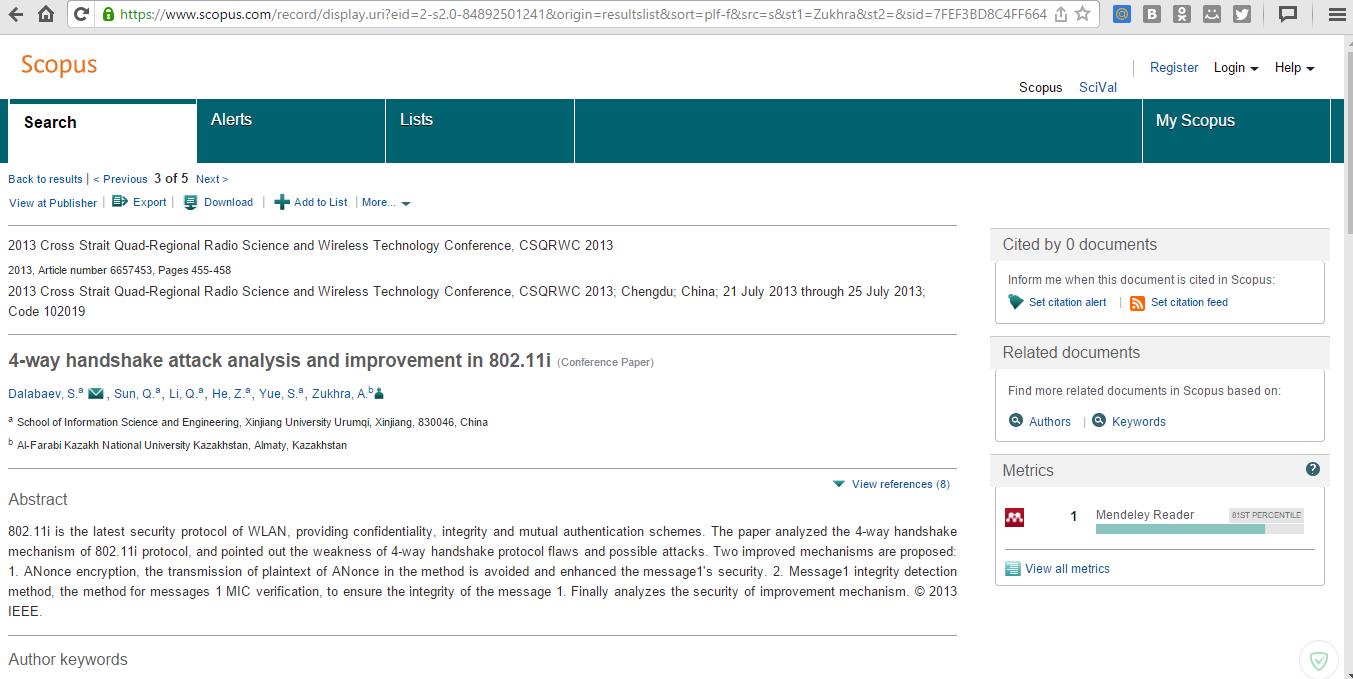
Task: Open the My Scopus tab
Action: pyautogui.click(x=1195, y=121)
